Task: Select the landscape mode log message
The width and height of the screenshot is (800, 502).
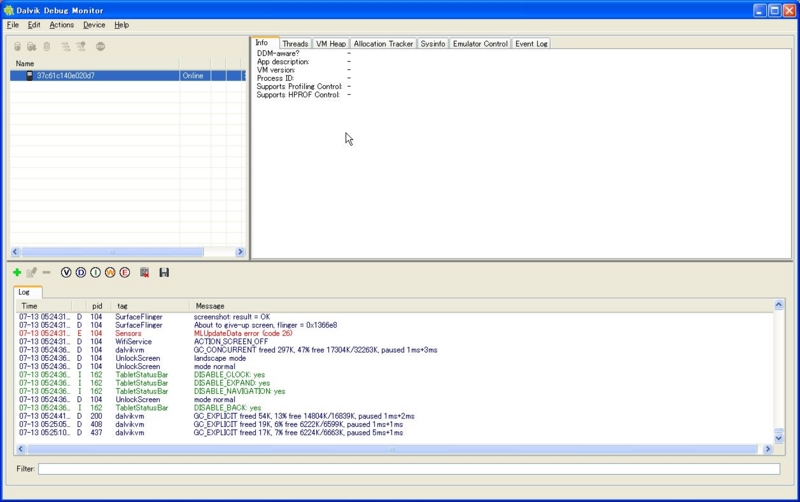Action: [x=220, y=358]
